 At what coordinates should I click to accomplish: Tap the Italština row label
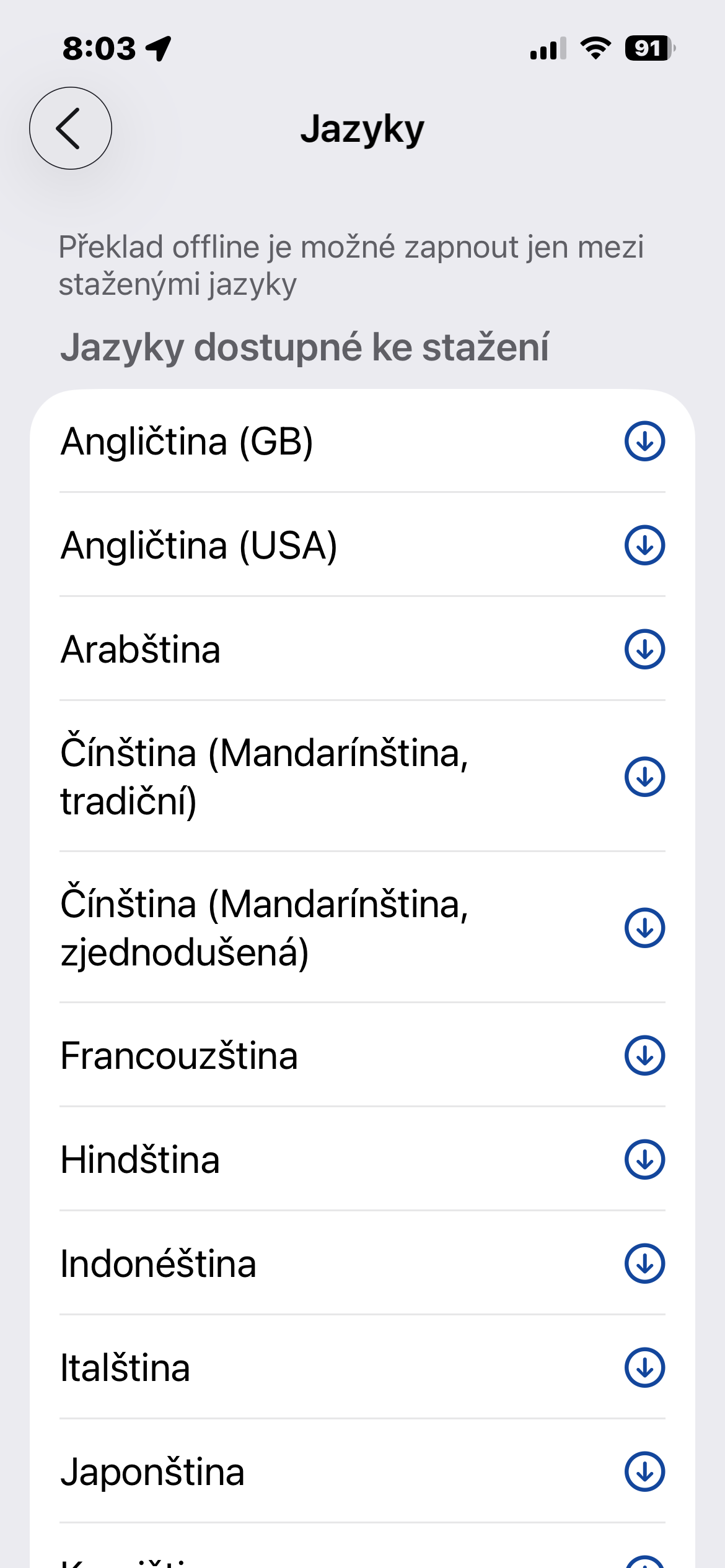point(125,1368)
